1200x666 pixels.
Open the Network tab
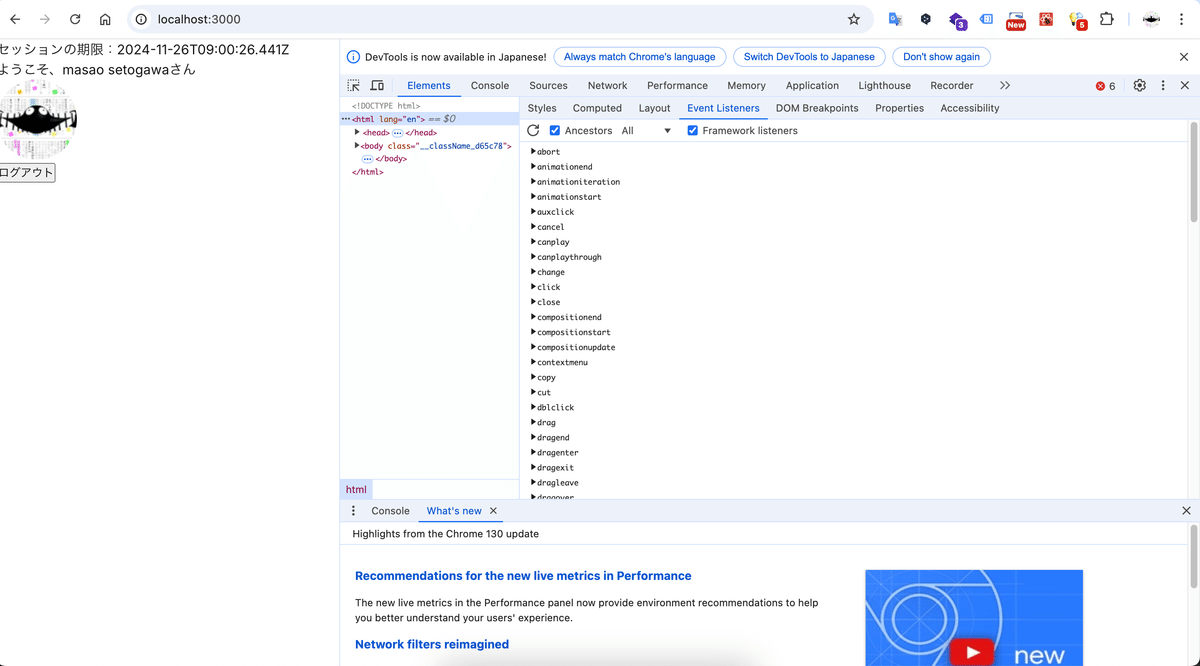(x=607, y=86)
